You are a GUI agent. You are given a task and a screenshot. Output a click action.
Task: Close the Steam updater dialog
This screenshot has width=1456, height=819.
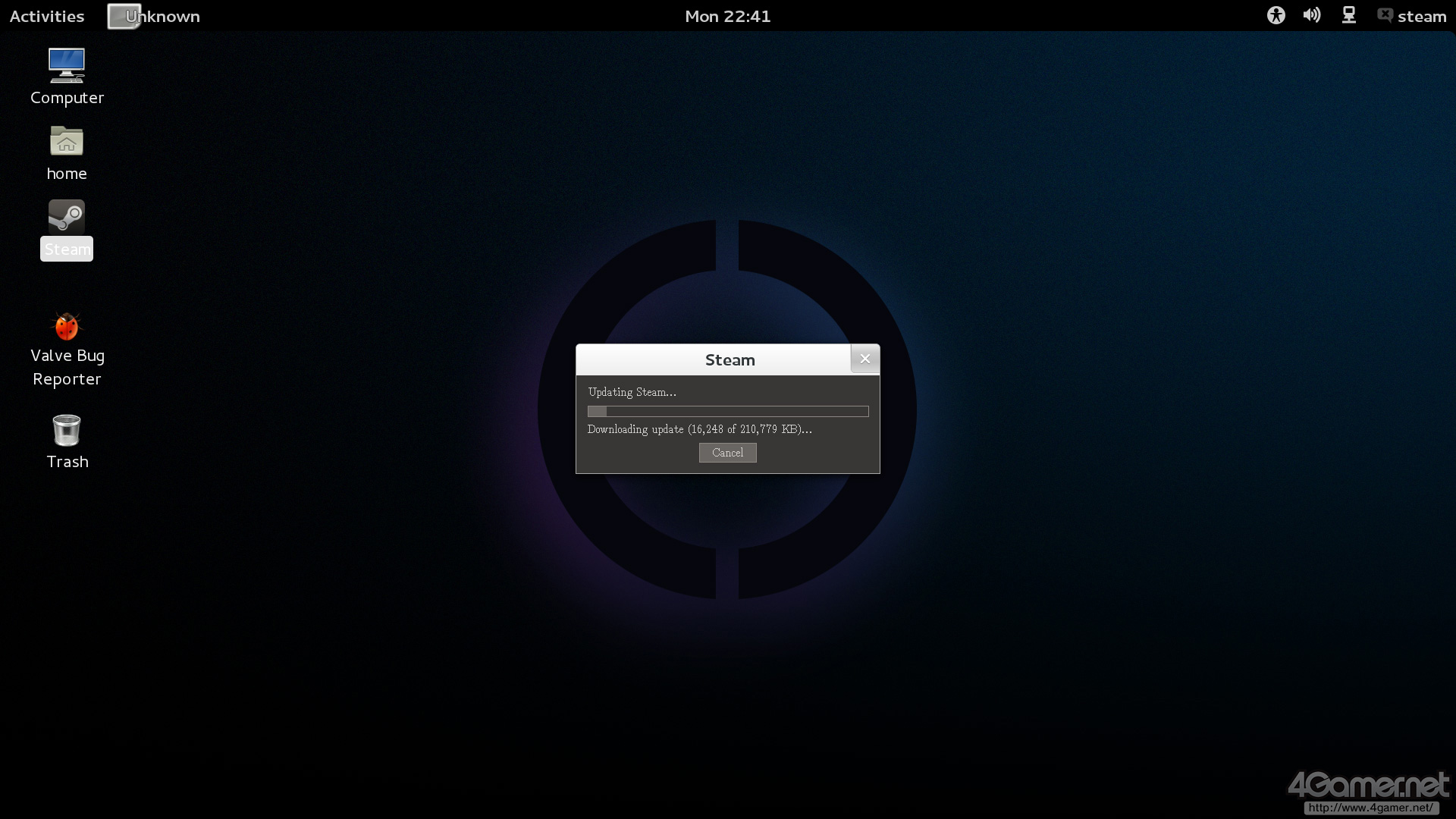864,359
